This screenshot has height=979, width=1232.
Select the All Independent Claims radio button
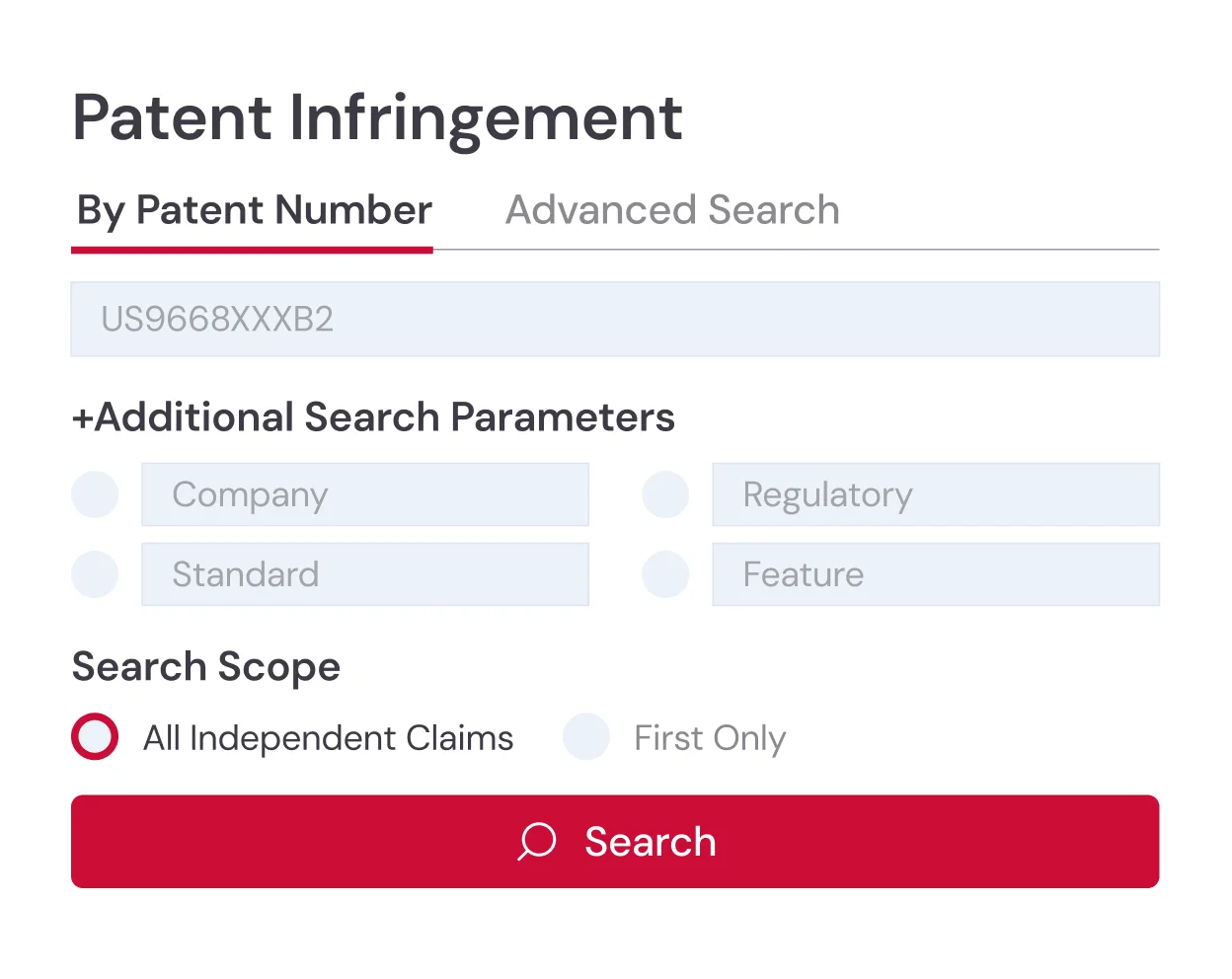[94, 736]
